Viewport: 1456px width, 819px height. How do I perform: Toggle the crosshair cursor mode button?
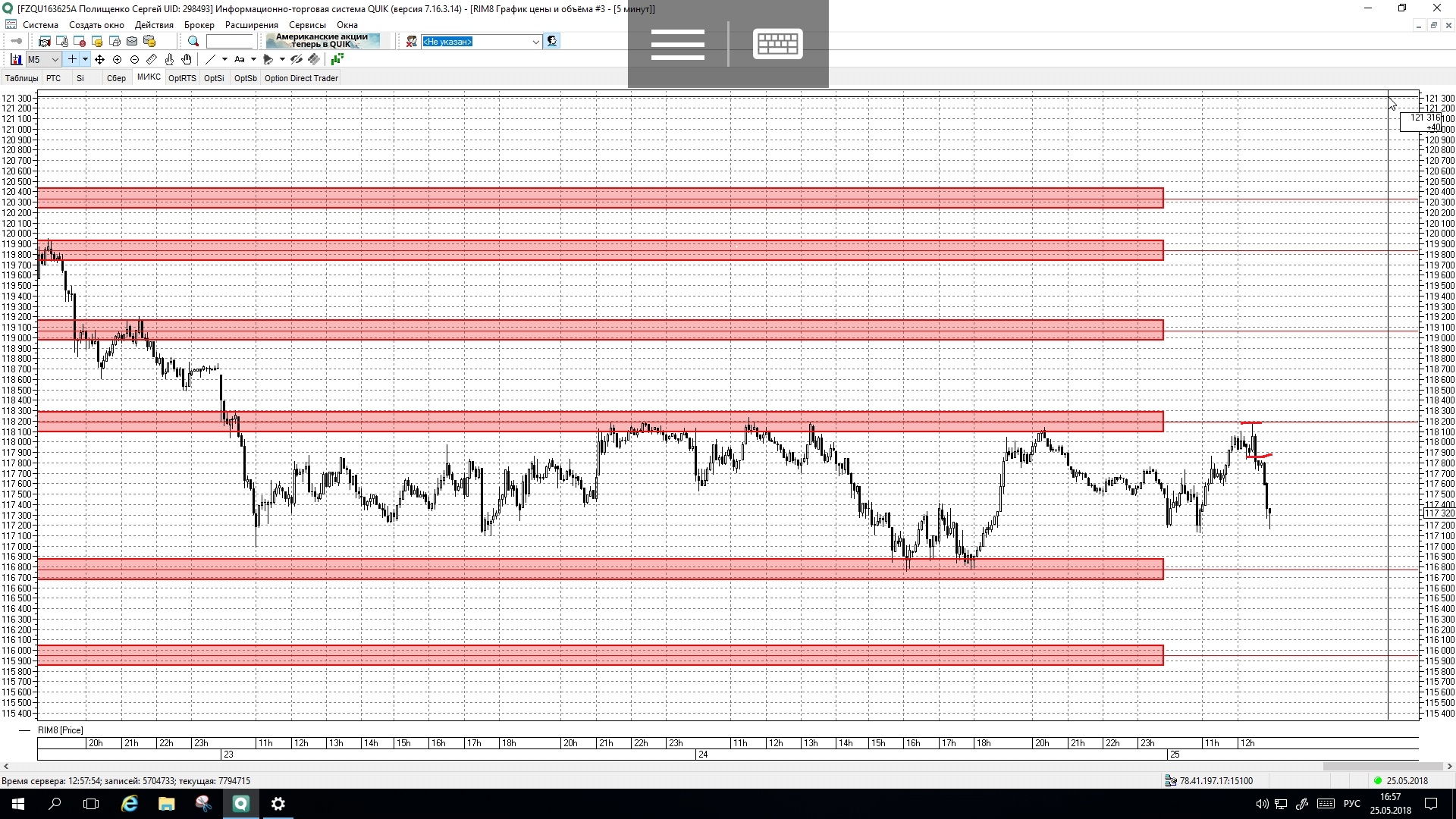point(72,59)
